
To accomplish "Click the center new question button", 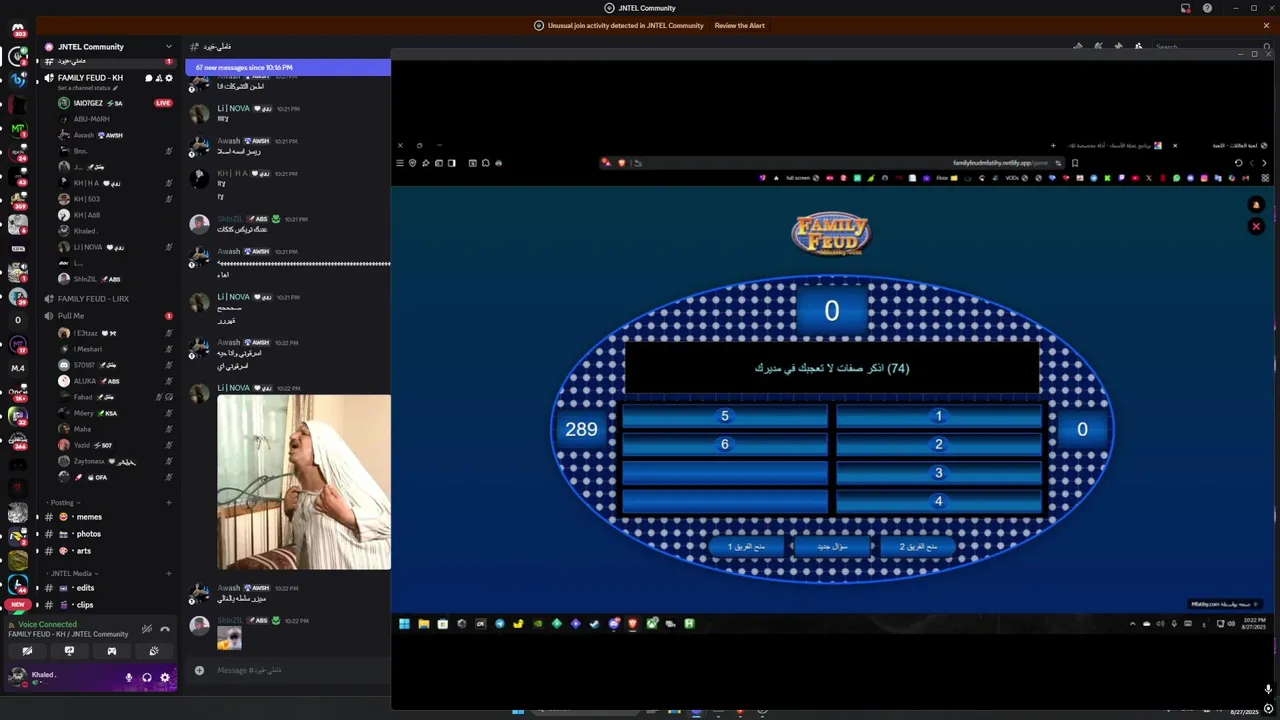I will pos(831,547).
